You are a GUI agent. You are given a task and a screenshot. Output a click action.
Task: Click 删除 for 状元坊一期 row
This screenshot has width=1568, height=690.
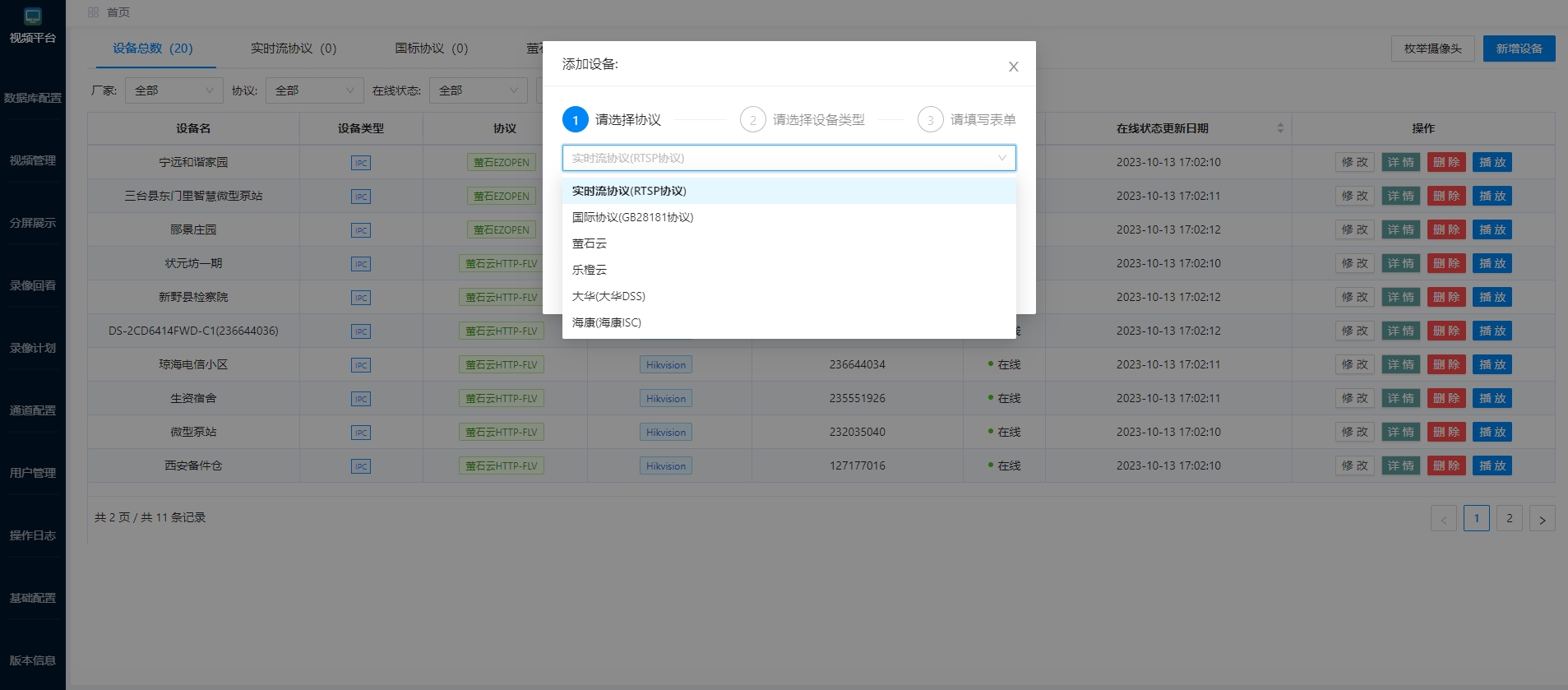(1446, 264)
